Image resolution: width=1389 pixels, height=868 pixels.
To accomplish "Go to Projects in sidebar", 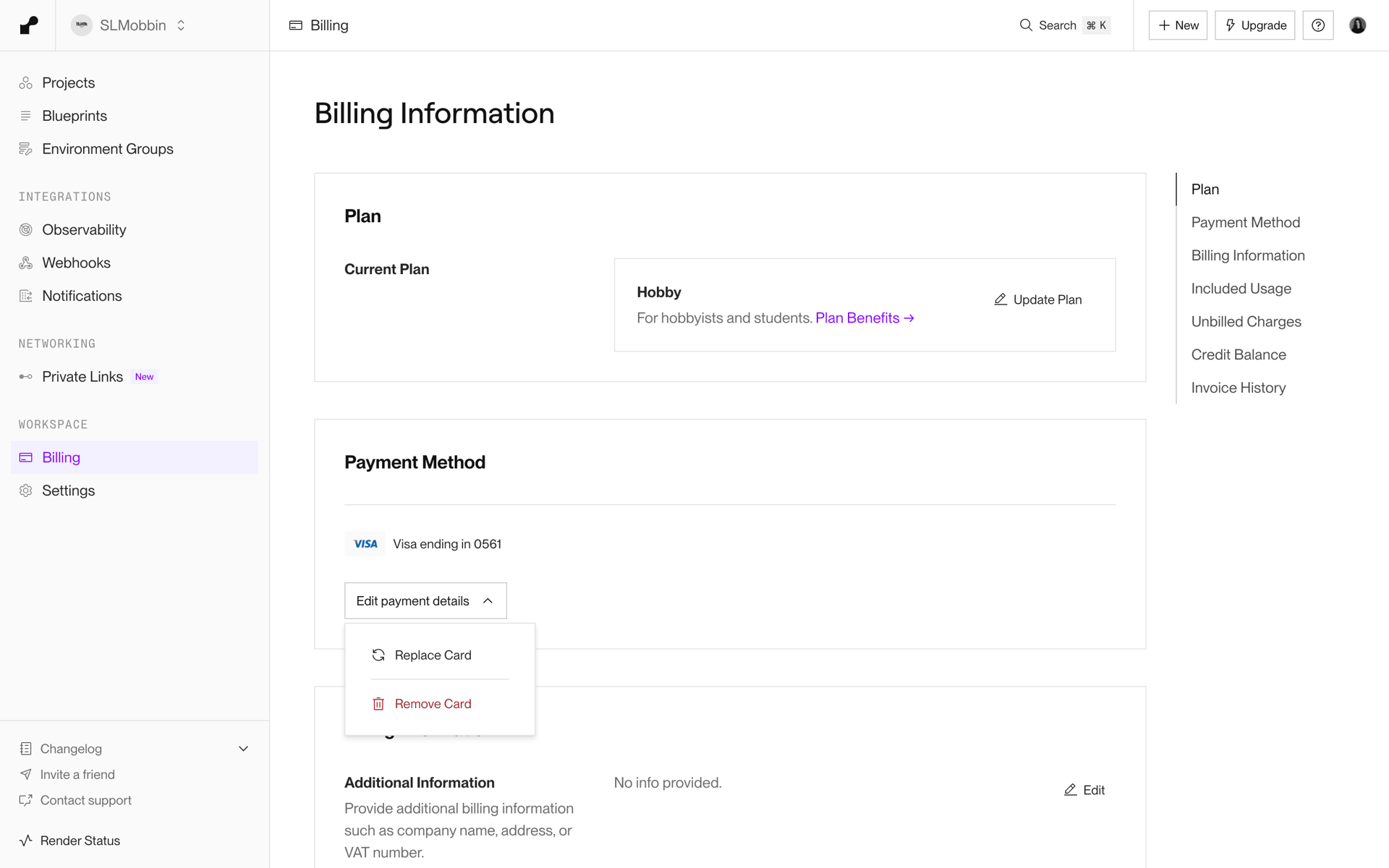I will click(x=135, y=82).
